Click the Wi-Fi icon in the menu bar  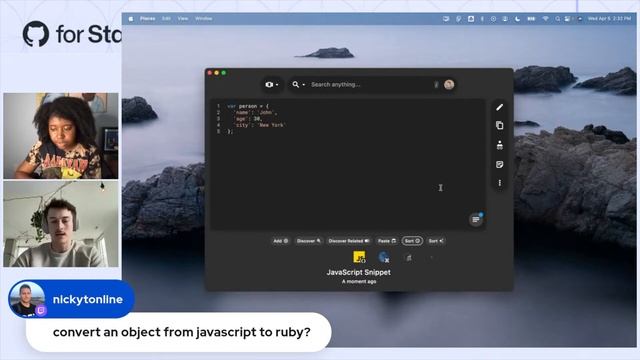point(545,19)
